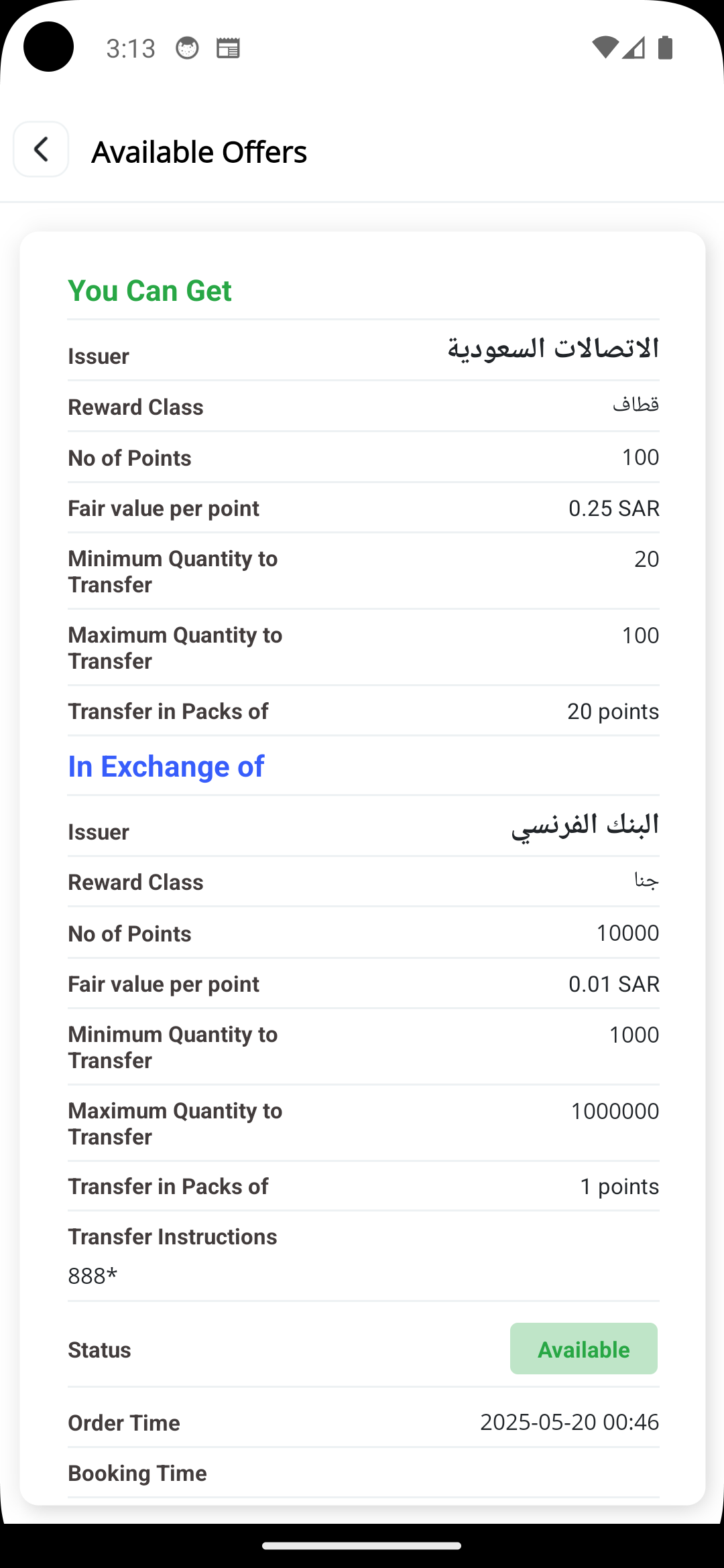The image size is (724, 1568).
Task: Tap the cellular signal icon
Action: tap(633, 48)
